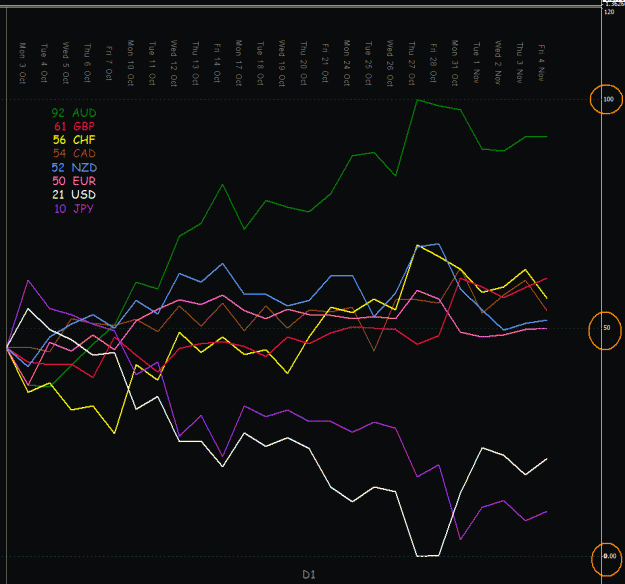Click the Mon 24 Oct date label
625x584 pixels.
(346, 63)
